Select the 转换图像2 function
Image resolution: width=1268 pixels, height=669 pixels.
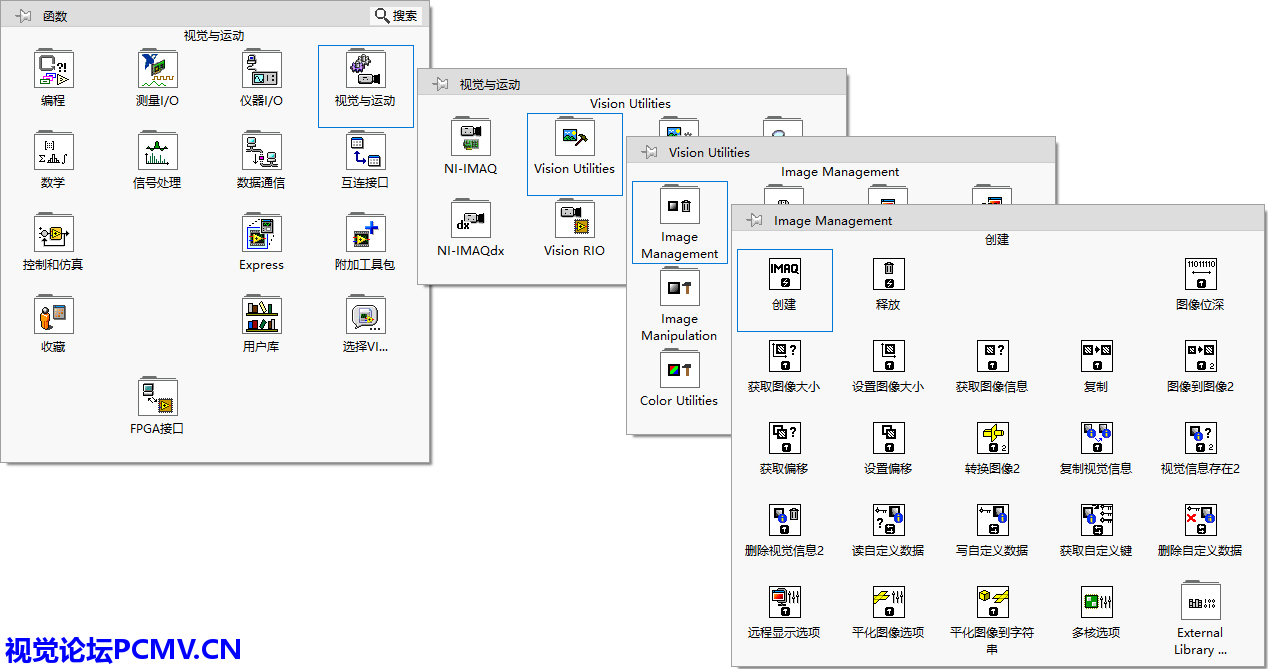point(992,438)
